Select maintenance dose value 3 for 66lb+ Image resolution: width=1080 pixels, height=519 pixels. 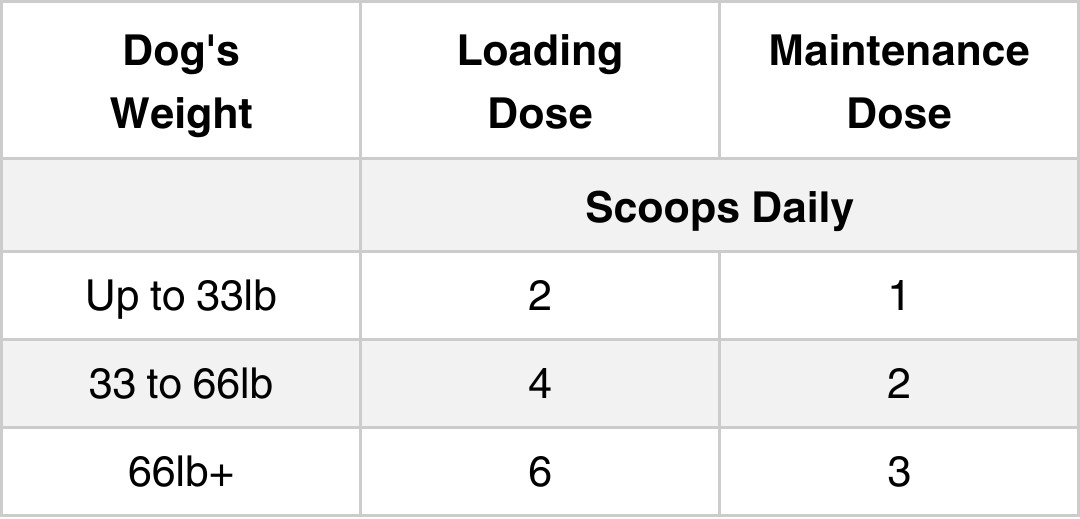coord(899,472)
